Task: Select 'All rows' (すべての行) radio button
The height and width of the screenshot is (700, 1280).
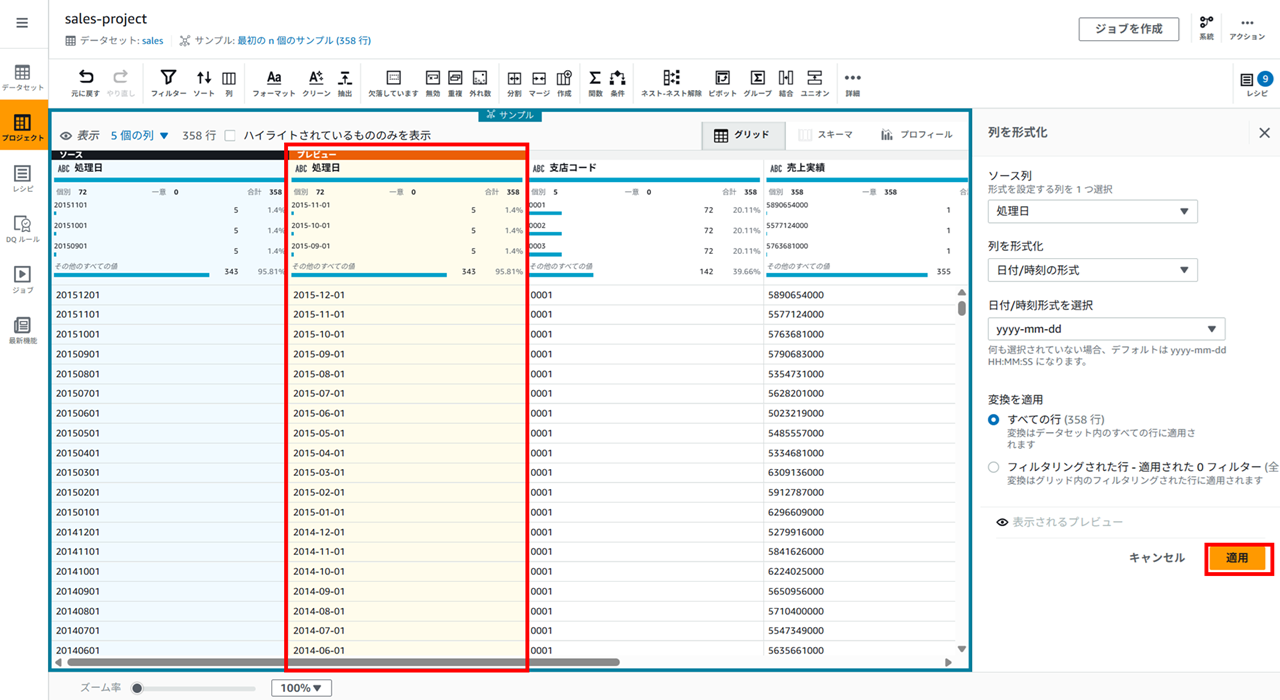Action: point(993,419)
